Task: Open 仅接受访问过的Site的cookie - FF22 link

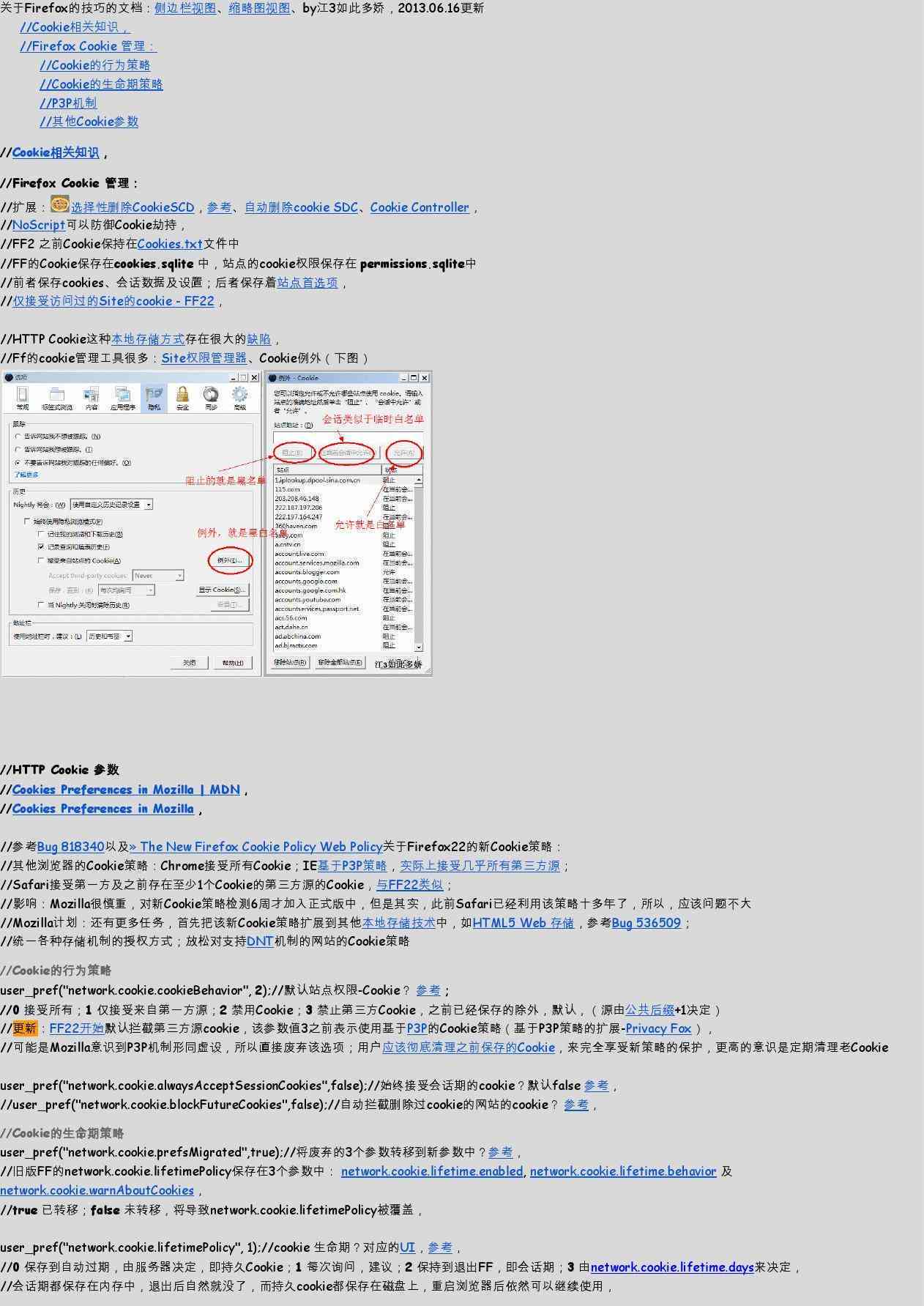Action: pos(113,301)
